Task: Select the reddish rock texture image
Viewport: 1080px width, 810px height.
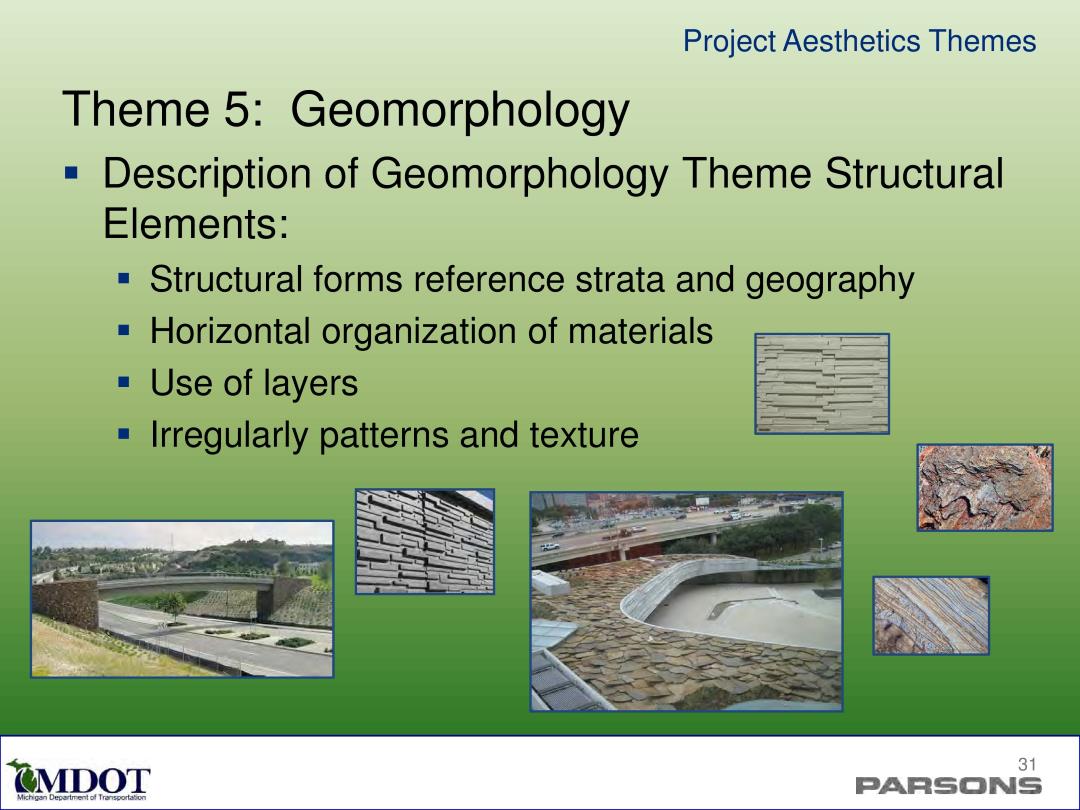Action: point(985,488)
